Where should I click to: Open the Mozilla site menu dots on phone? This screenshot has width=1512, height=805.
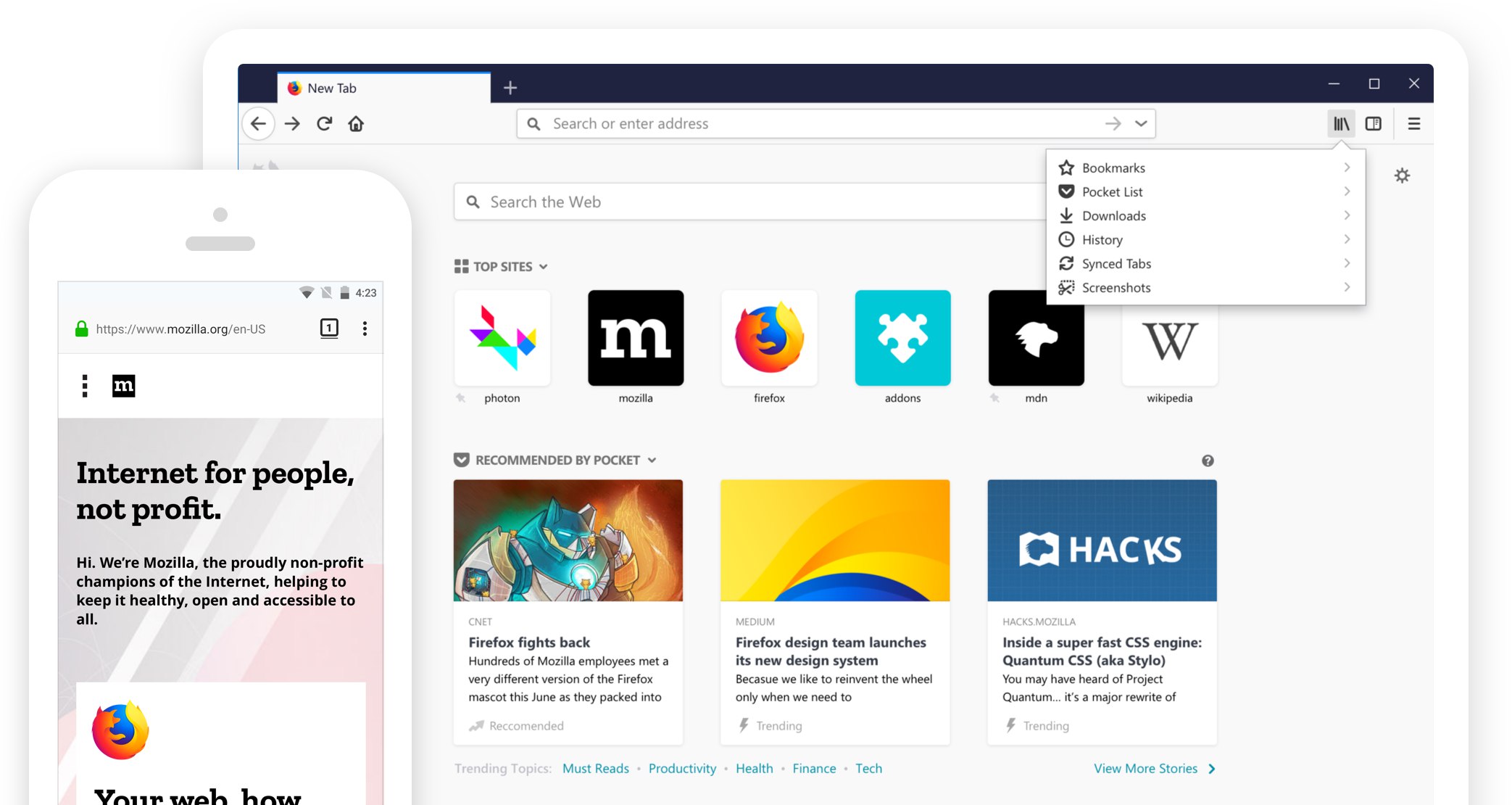click(85, 386)
